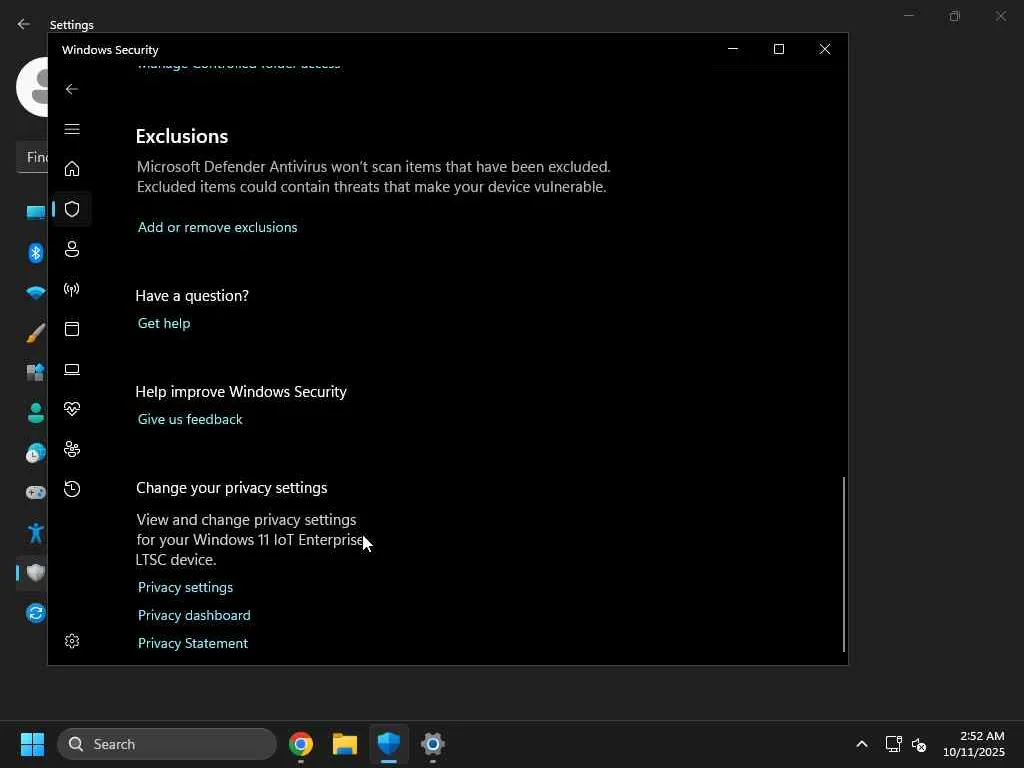The width and height of the screenshot is (1024, 768).
Task: Select Virus & threat protection shield icon
Action: point(72,209)
